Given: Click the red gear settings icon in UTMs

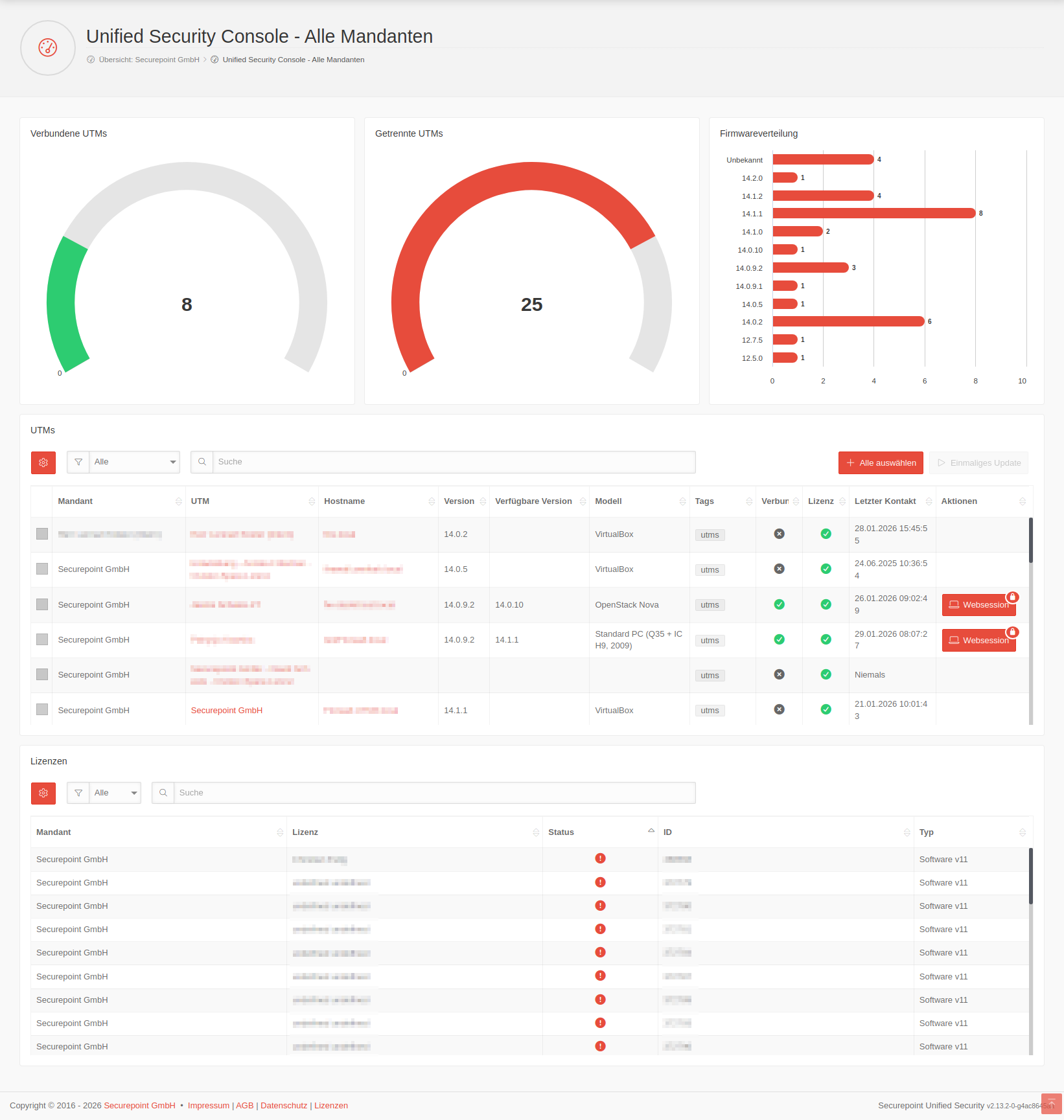Looking at the screenshot, I should pyautogui.click(x=43, y=463).
